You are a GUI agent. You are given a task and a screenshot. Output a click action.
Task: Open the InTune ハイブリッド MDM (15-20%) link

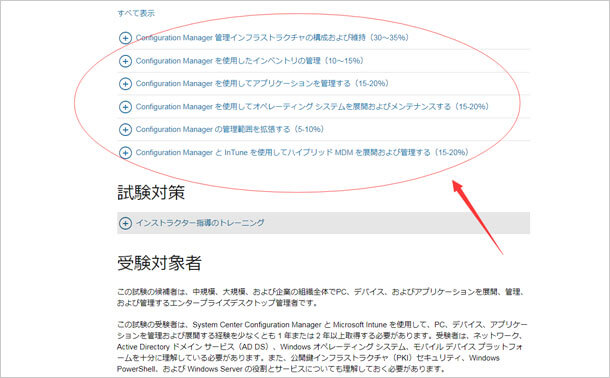[x=302, y=152]
